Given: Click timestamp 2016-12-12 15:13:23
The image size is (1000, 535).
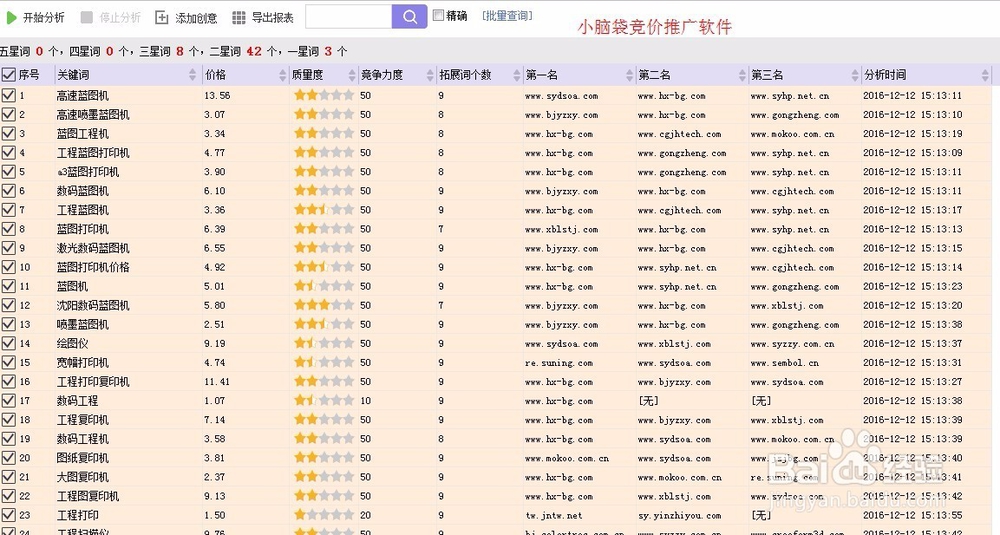Looking at the screenshot, I should (x=913, y=286).
